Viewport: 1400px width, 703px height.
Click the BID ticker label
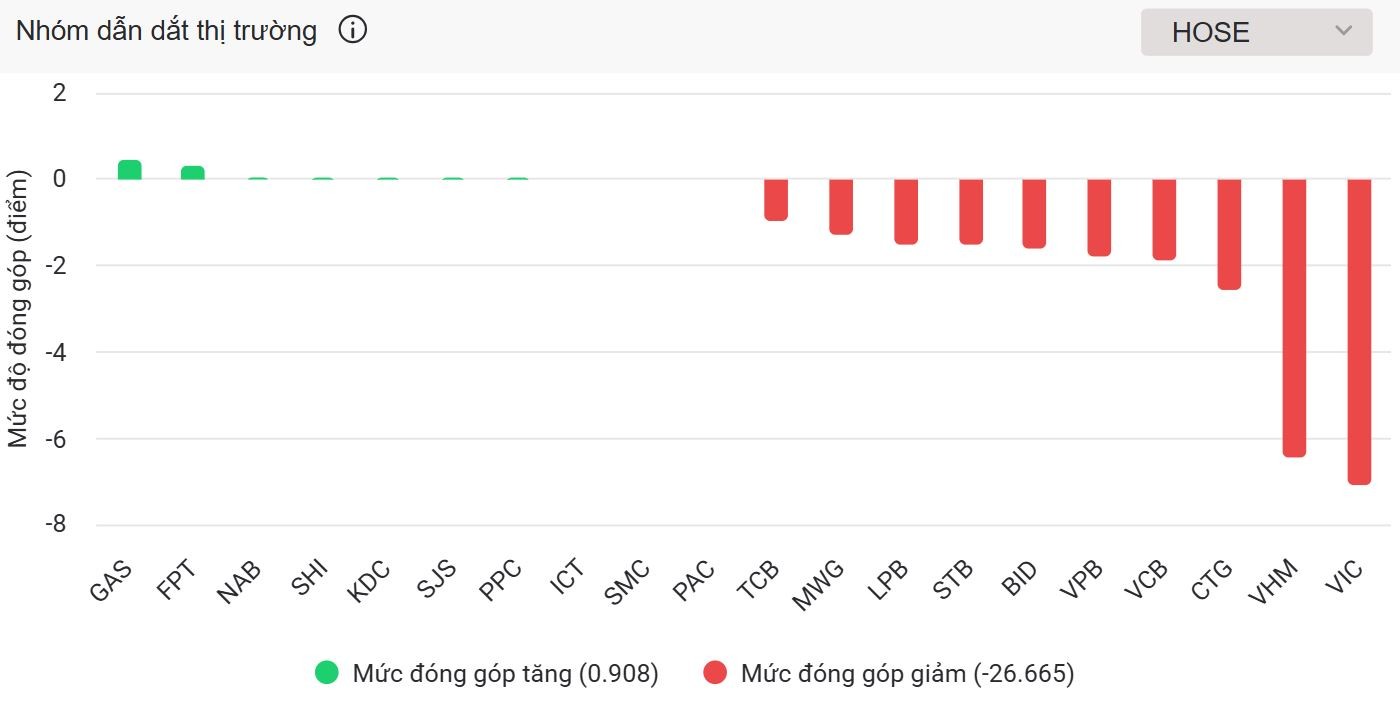(1018, 580)
